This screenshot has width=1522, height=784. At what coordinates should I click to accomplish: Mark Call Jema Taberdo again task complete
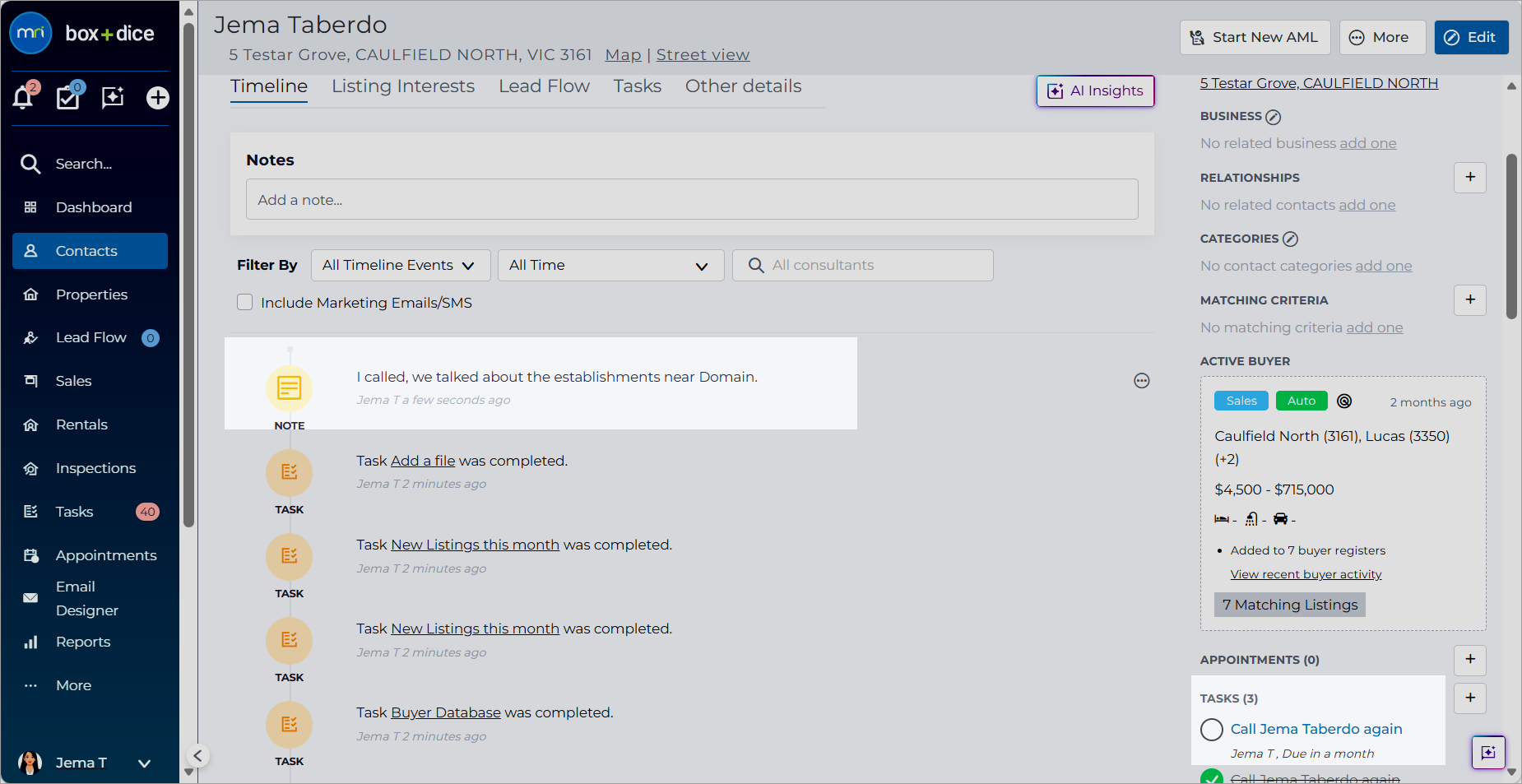pos(1211,730)
